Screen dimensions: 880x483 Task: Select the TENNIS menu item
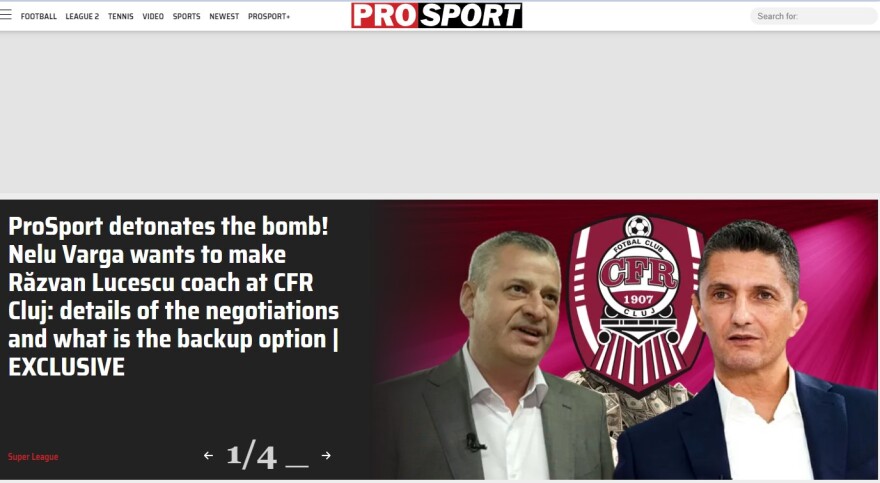121,16
